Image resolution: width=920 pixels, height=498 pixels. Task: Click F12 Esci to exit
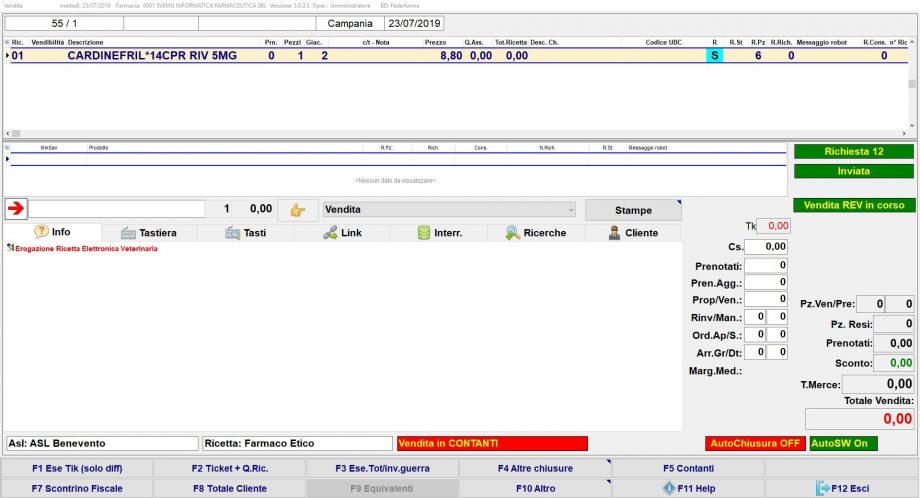pyautogui.click(x=840, y=488)
